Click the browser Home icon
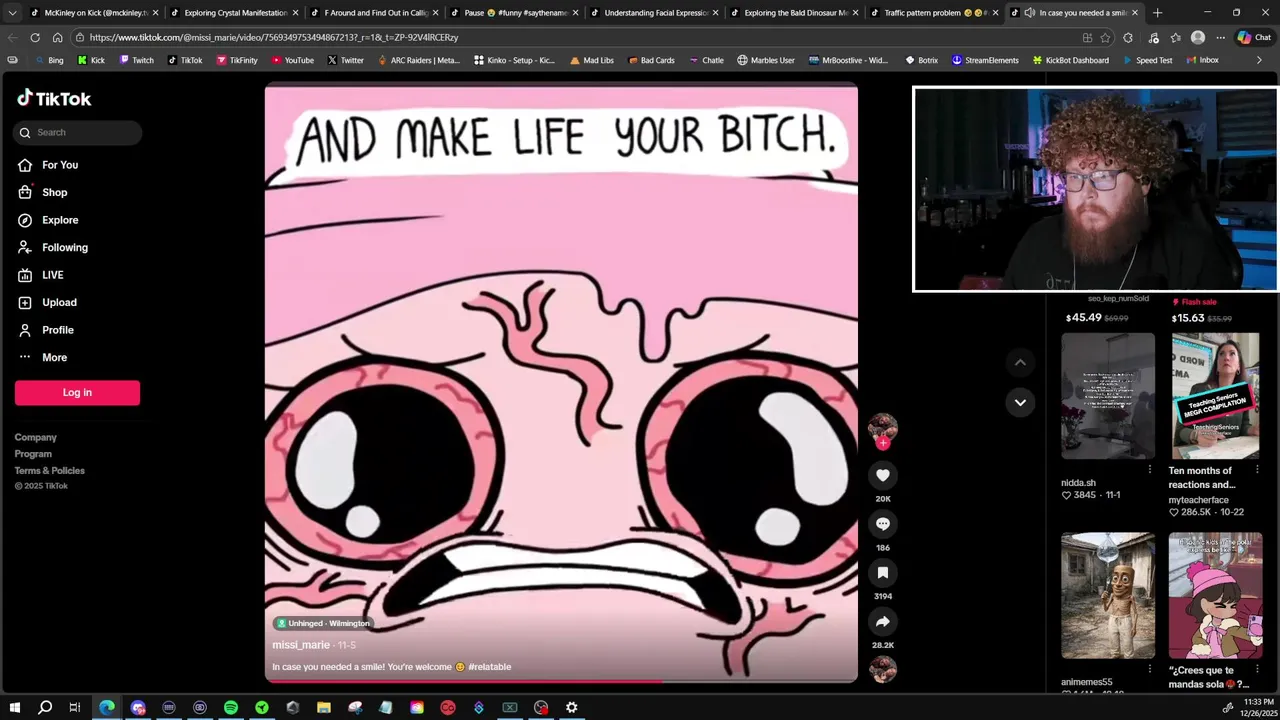The height and width of the screenshot is (720, 1280). [x=57, y=37]
